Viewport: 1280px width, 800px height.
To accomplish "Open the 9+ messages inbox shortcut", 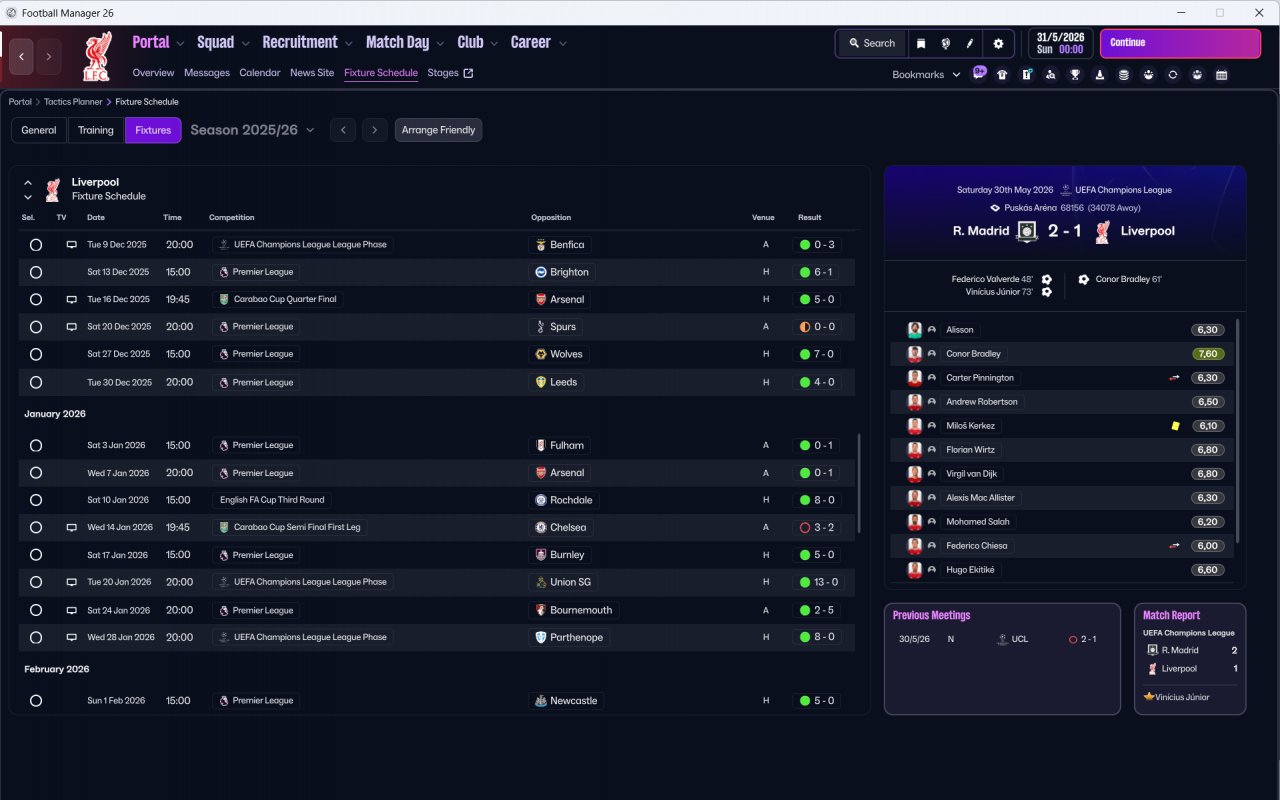I will 979,73.
